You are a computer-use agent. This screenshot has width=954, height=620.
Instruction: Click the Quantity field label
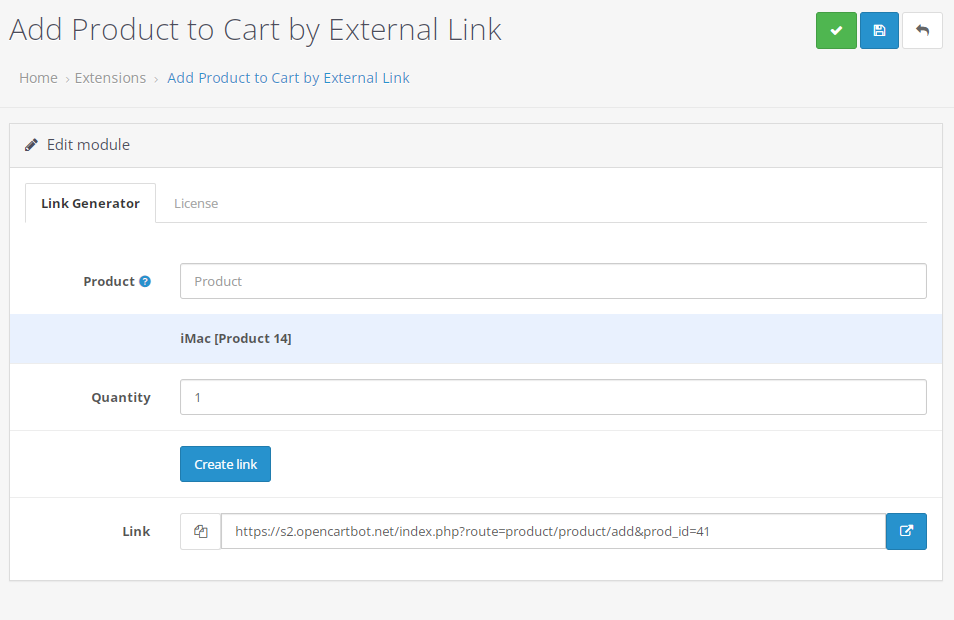coord(121,398)
